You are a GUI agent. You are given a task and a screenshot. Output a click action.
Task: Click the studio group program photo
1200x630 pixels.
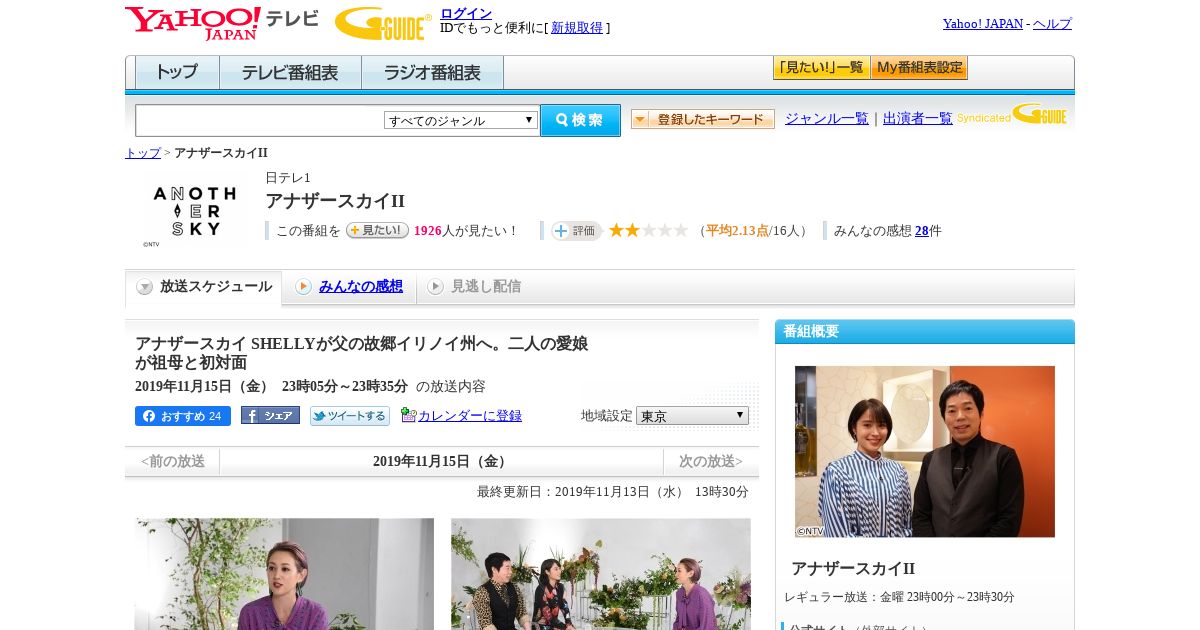tap(601, 574)
